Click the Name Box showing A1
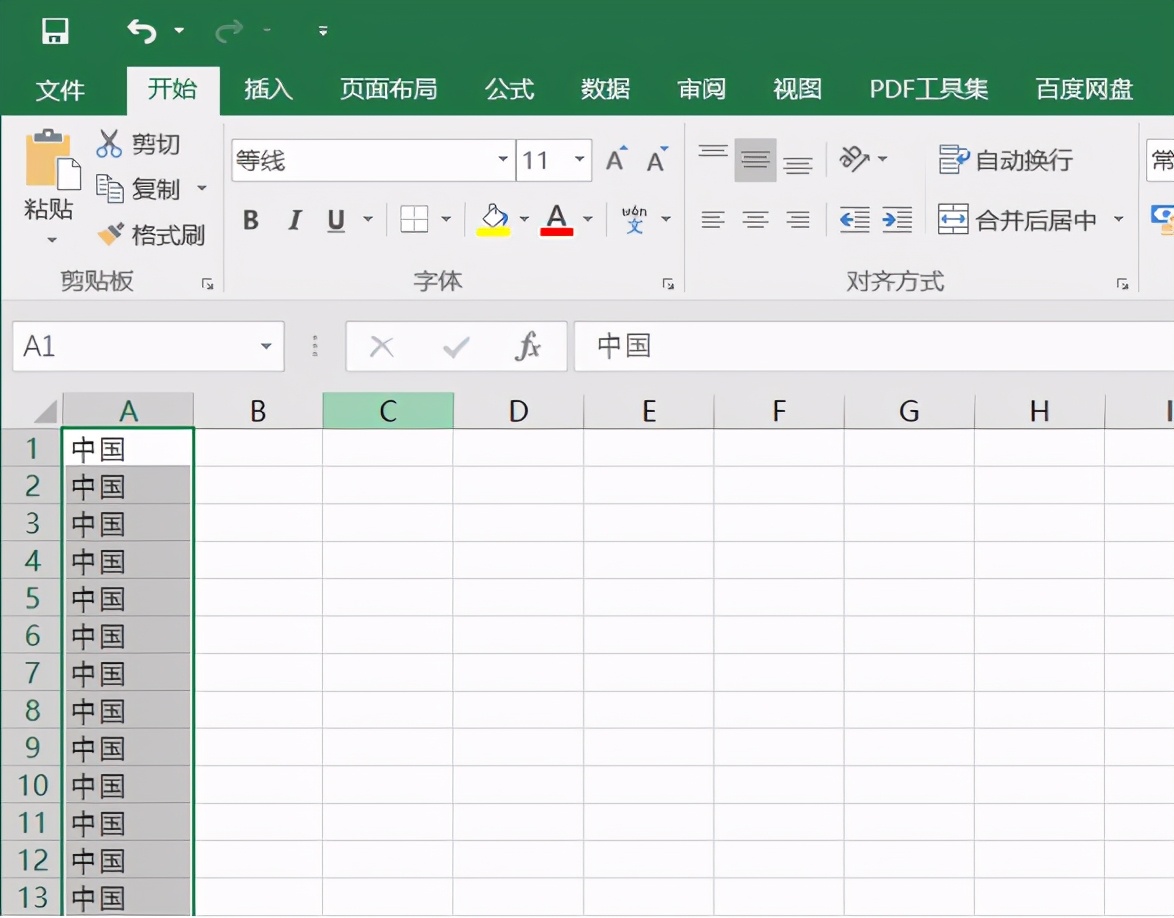1174x918 pixels. click(138, 346)
